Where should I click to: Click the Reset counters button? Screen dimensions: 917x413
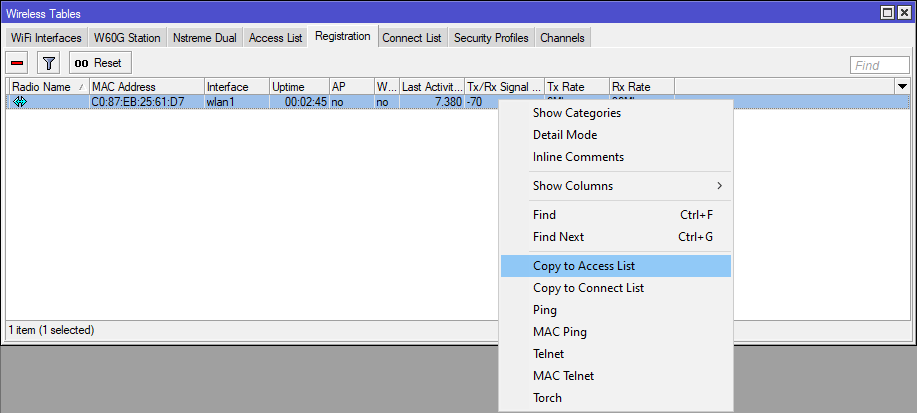100,63
